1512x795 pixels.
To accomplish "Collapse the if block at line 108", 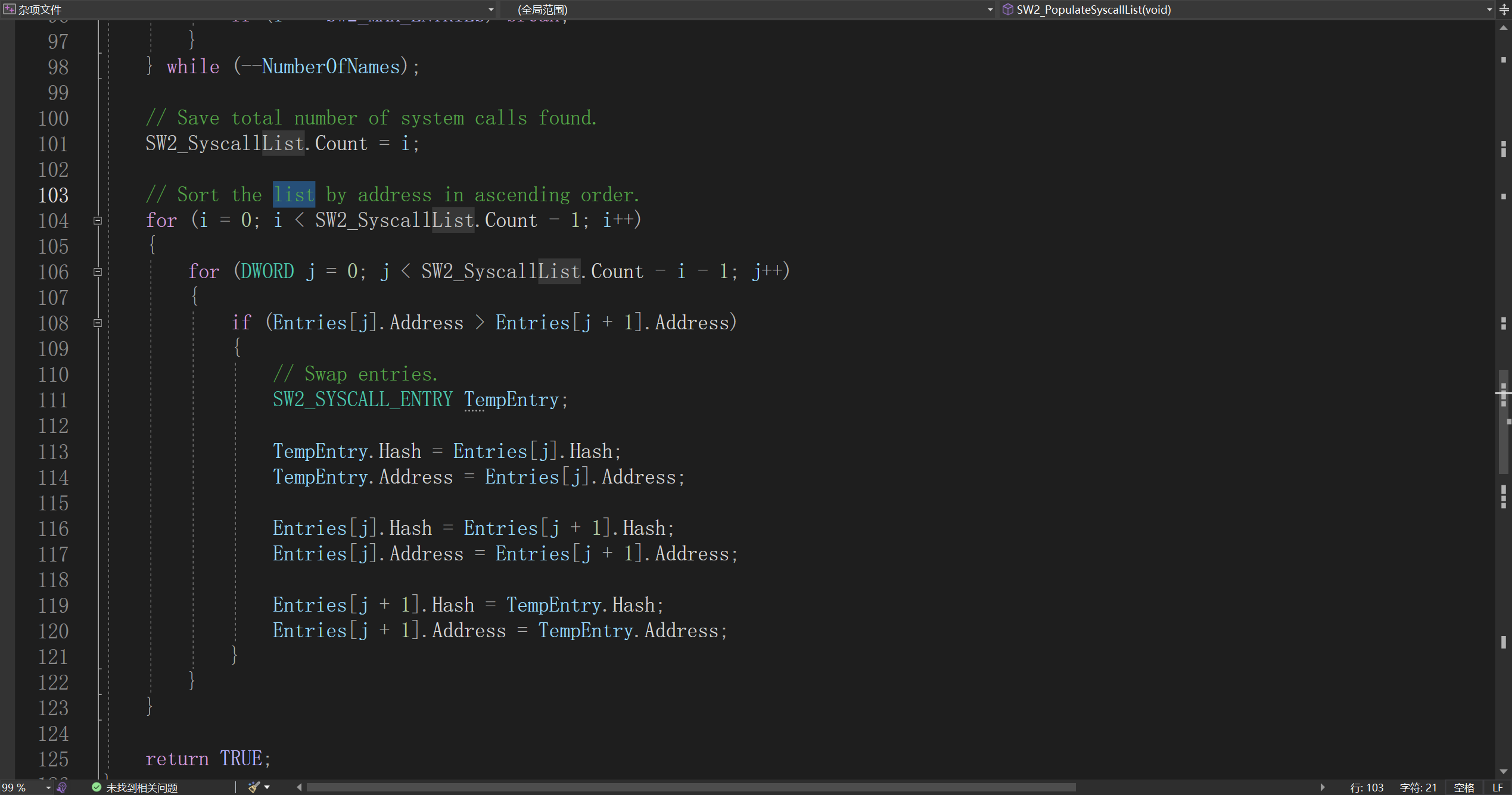I will [x=98, y=323].
